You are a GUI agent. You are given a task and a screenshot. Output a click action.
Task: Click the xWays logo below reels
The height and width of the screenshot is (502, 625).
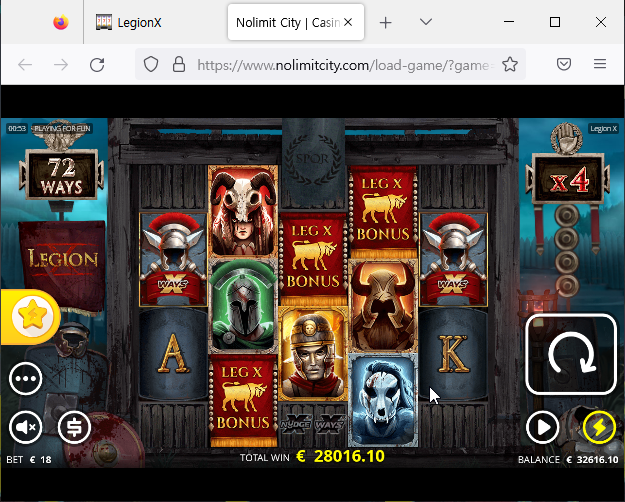(x=330, y=424)
